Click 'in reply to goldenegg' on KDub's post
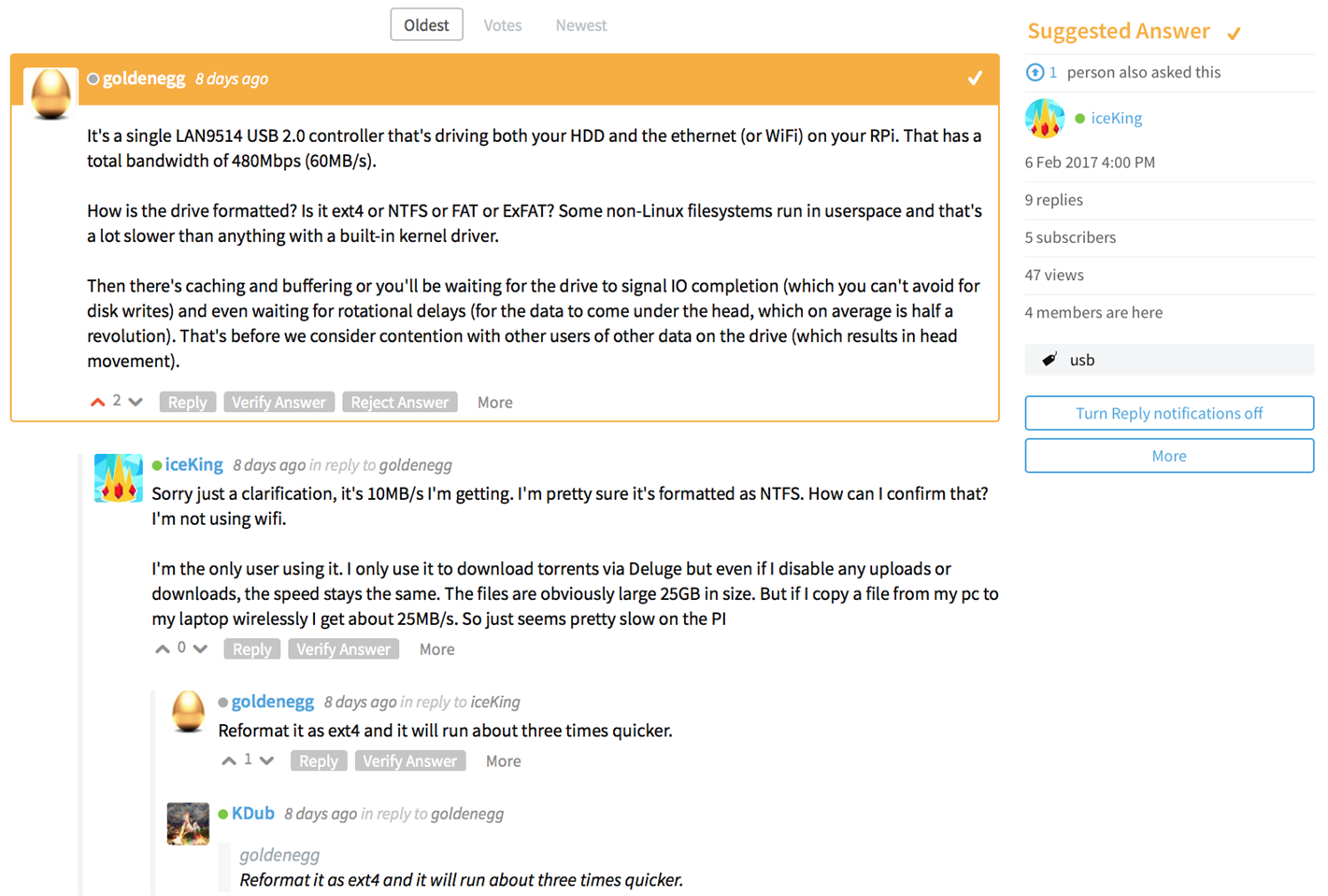1328x896 pixels. coord(433,814)
